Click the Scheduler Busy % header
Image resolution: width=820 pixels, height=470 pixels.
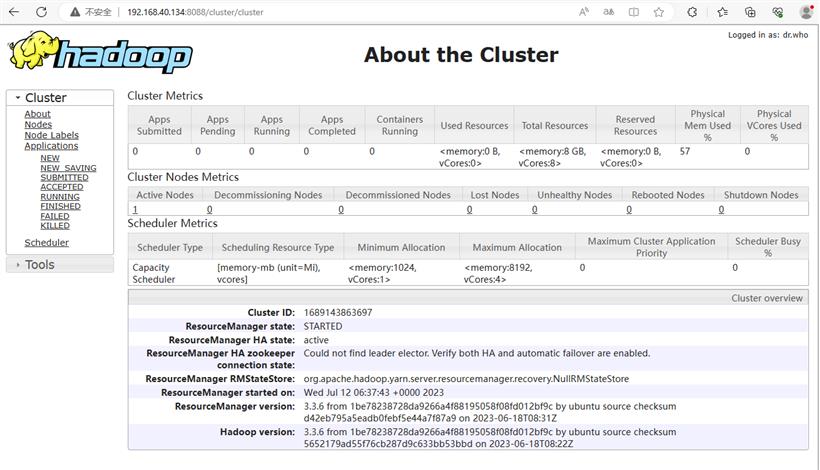pos(768,247)
